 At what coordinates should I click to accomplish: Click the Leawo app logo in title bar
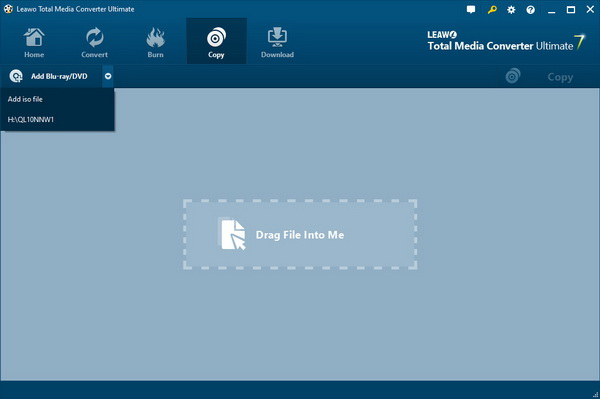click(x=8, y=9)
